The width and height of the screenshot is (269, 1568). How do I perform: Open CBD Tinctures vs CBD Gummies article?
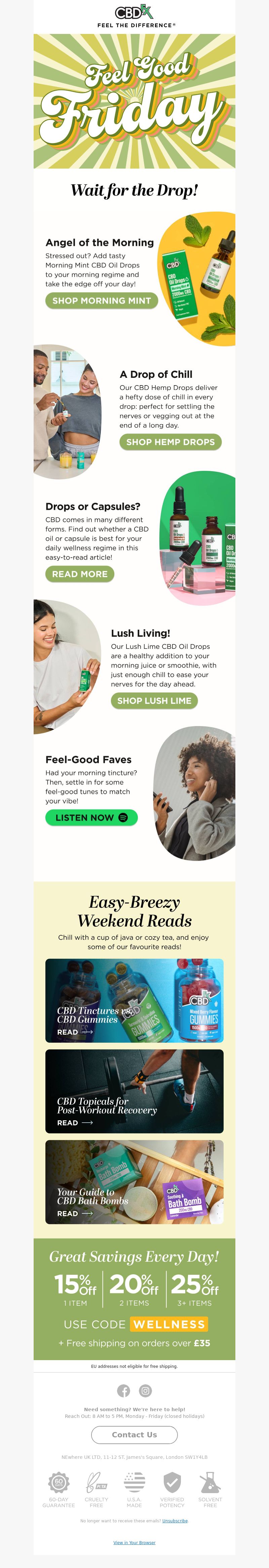pyautogui.click(x=134, y=1001)
